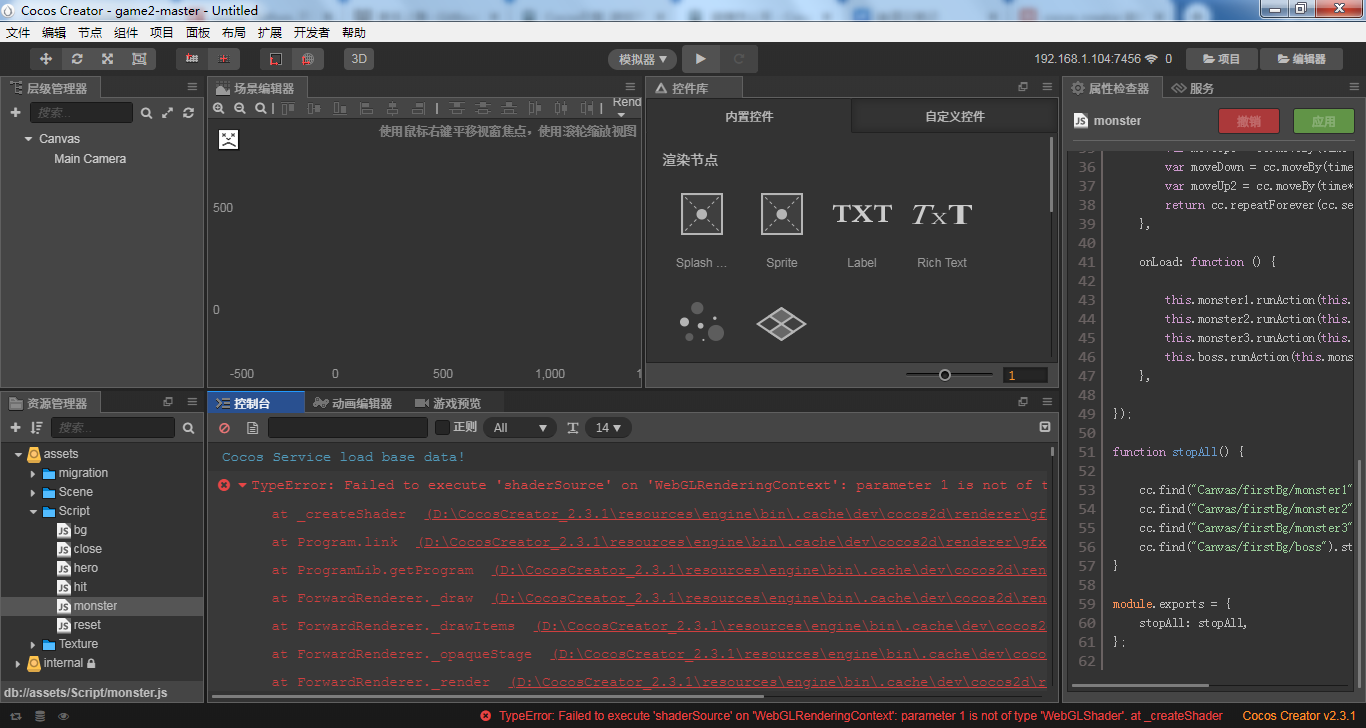This screenshot has height=728, width=1366.
Task: Switch to the 属性检查器 tab
Action: pos(1110,88)
